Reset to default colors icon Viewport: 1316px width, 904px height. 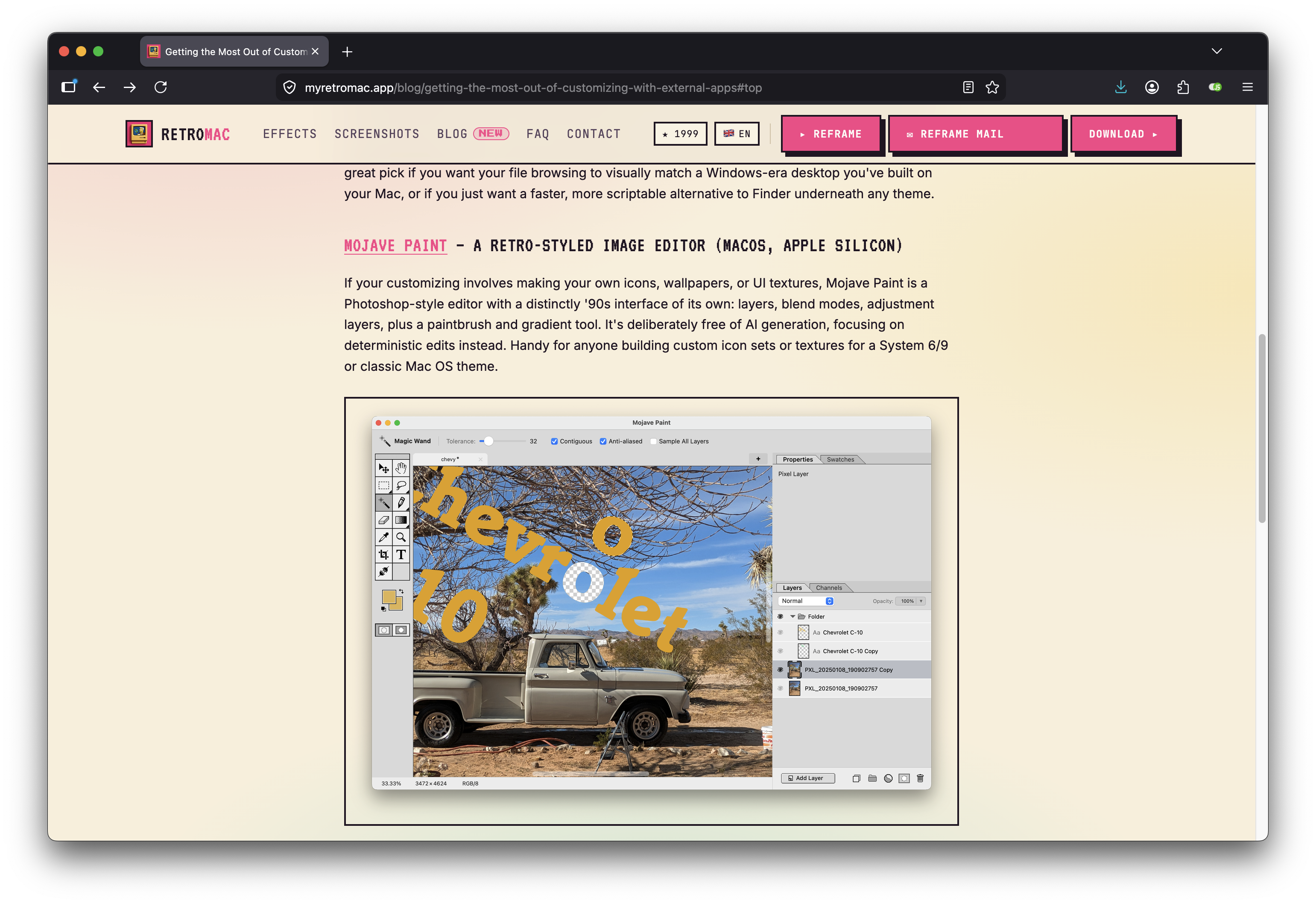[383, 609]
